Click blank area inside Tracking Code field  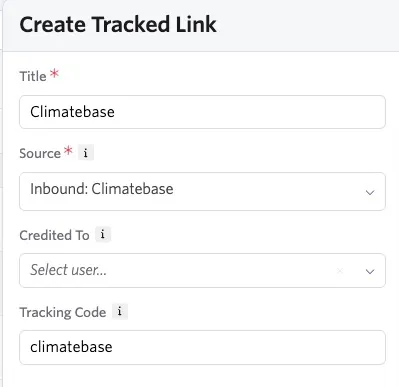tap(250, 347)
